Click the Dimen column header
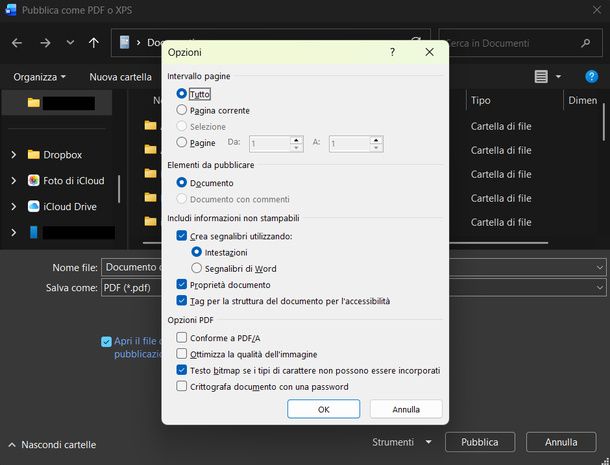 point(583,100)
